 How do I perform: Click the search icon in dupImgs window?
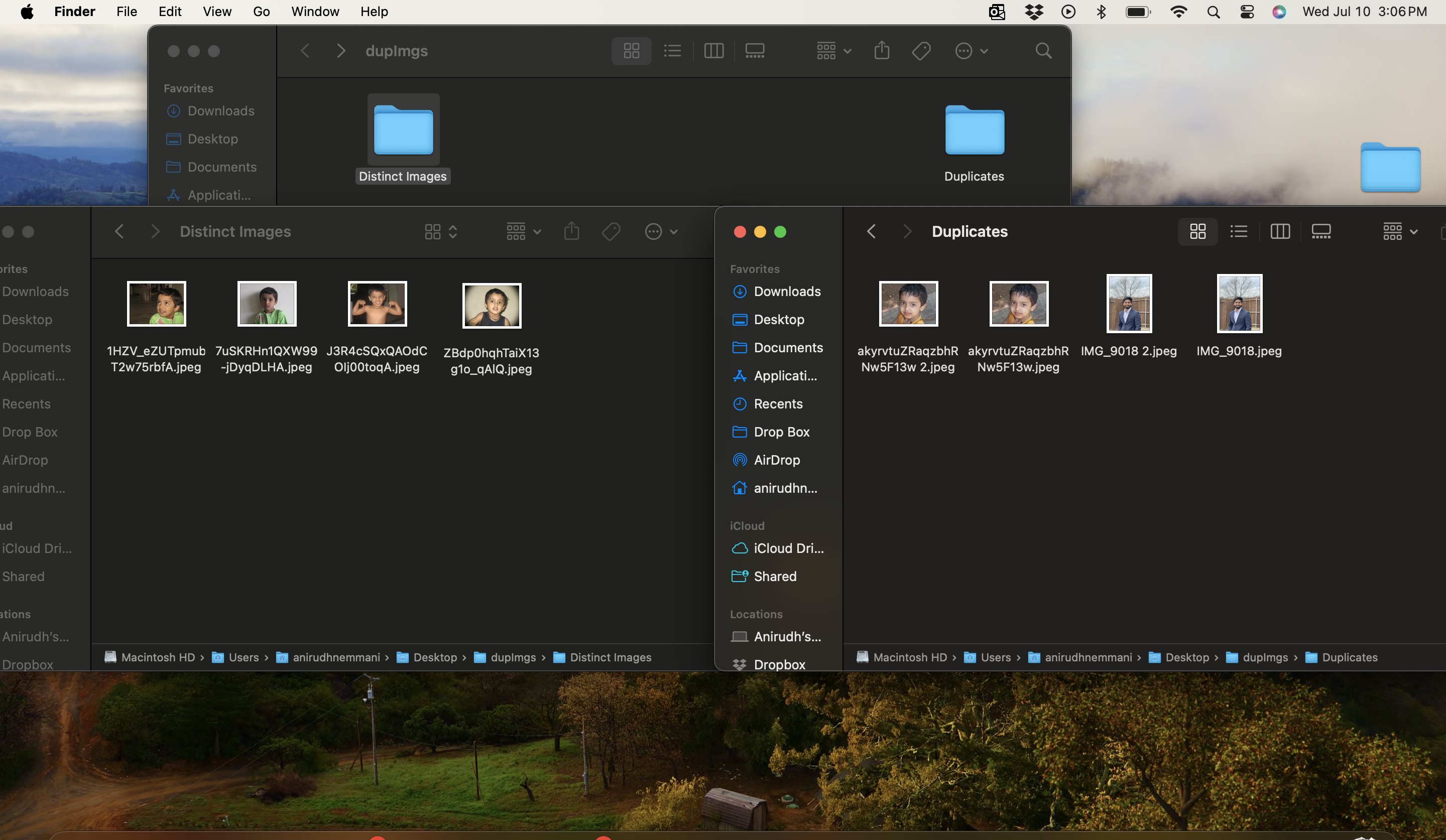point(1043,51)
